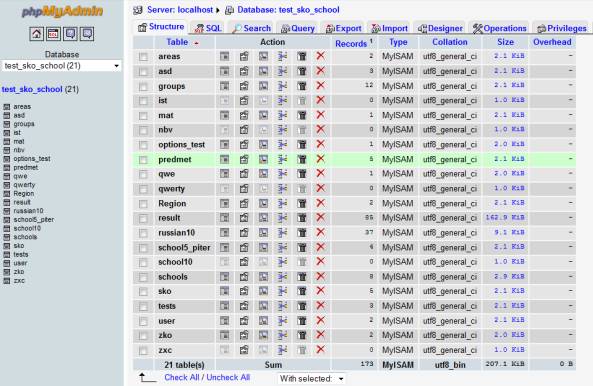The height and width of the screenshot is (386, 593).
Task: Open the Privileges tab
Action: (x=562, y=28)
